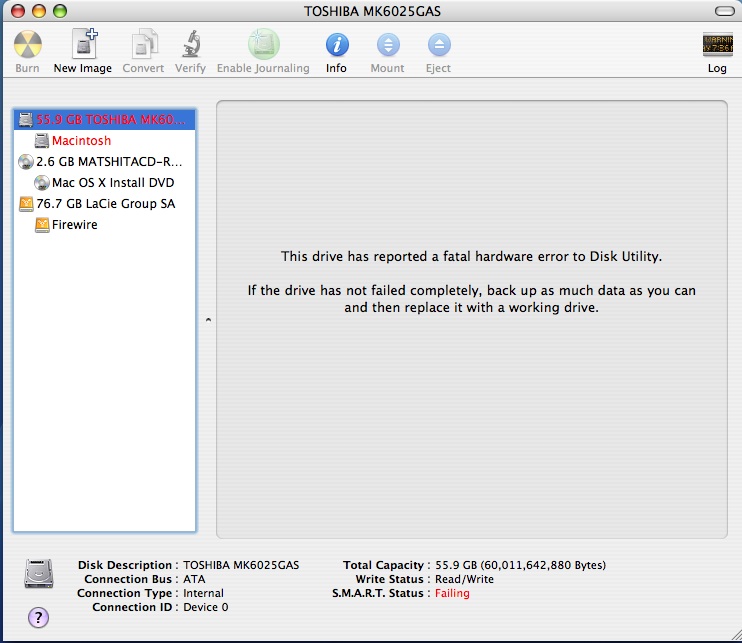Click the Connection Bus ATA value
Image resolution: width=742 pixels, height=643 pixels.
tap(194, 579)
